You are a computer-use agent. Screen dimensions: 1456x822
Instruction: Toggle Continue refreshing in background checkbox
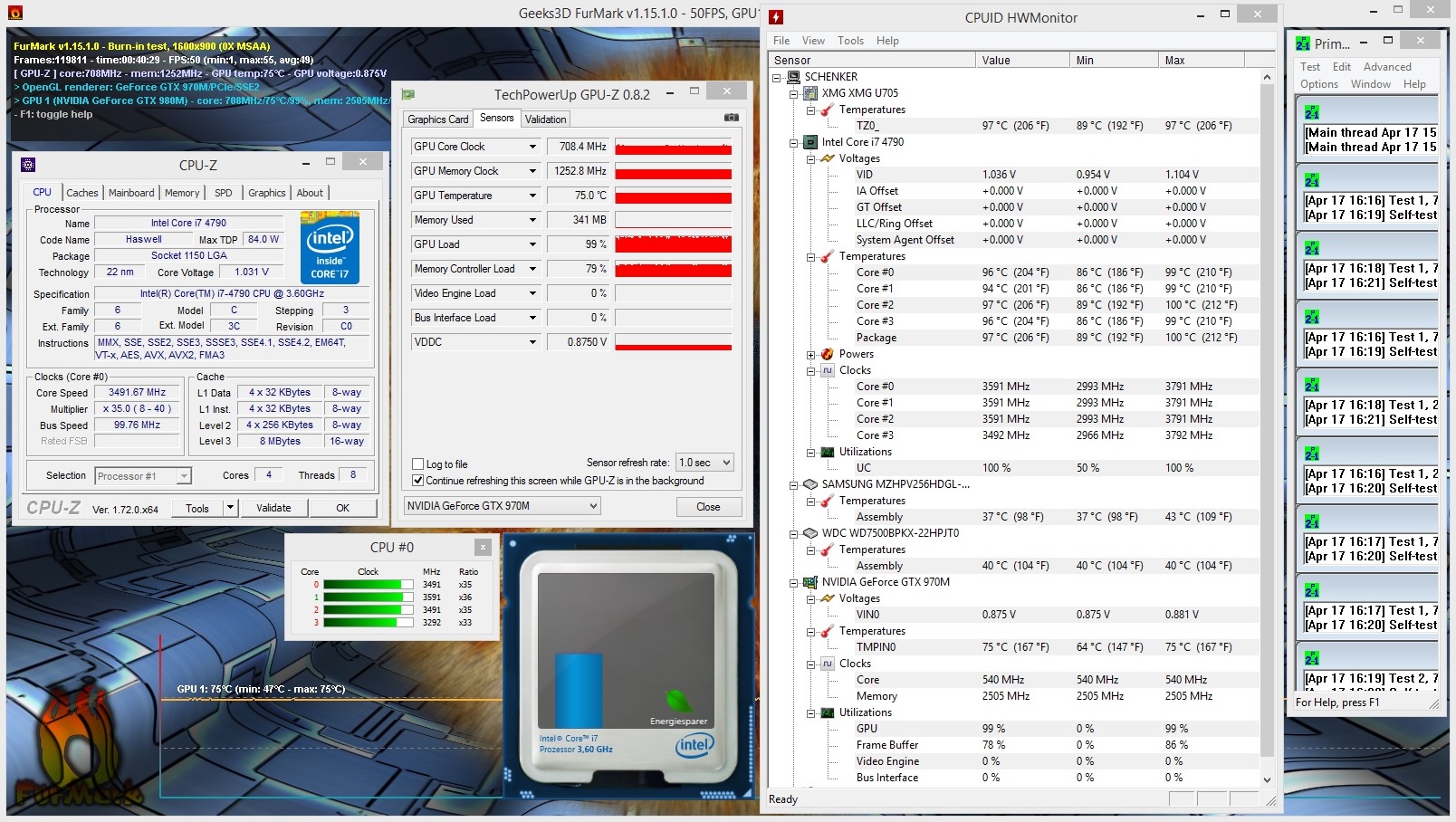tap(418, 481)
